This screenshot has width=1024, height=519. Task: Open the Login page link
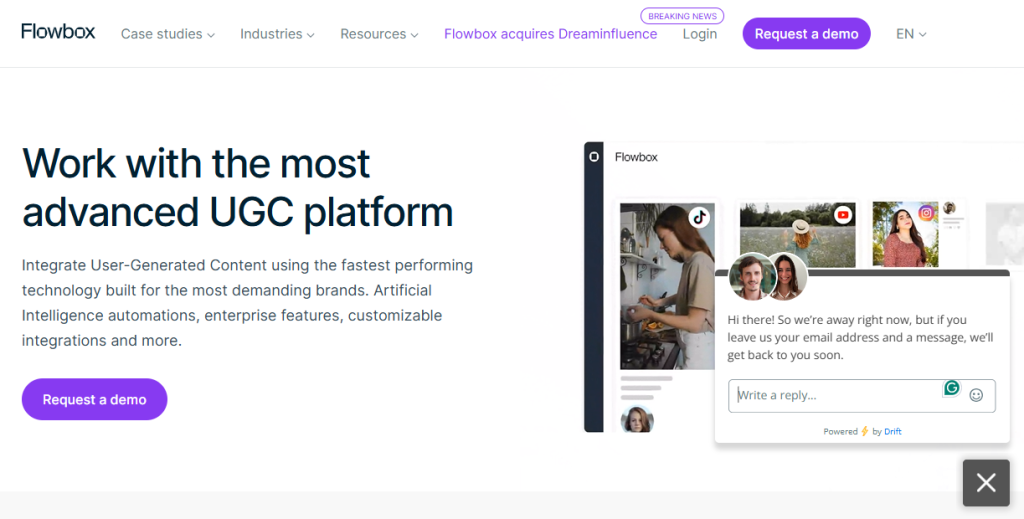tap(699, 34)
